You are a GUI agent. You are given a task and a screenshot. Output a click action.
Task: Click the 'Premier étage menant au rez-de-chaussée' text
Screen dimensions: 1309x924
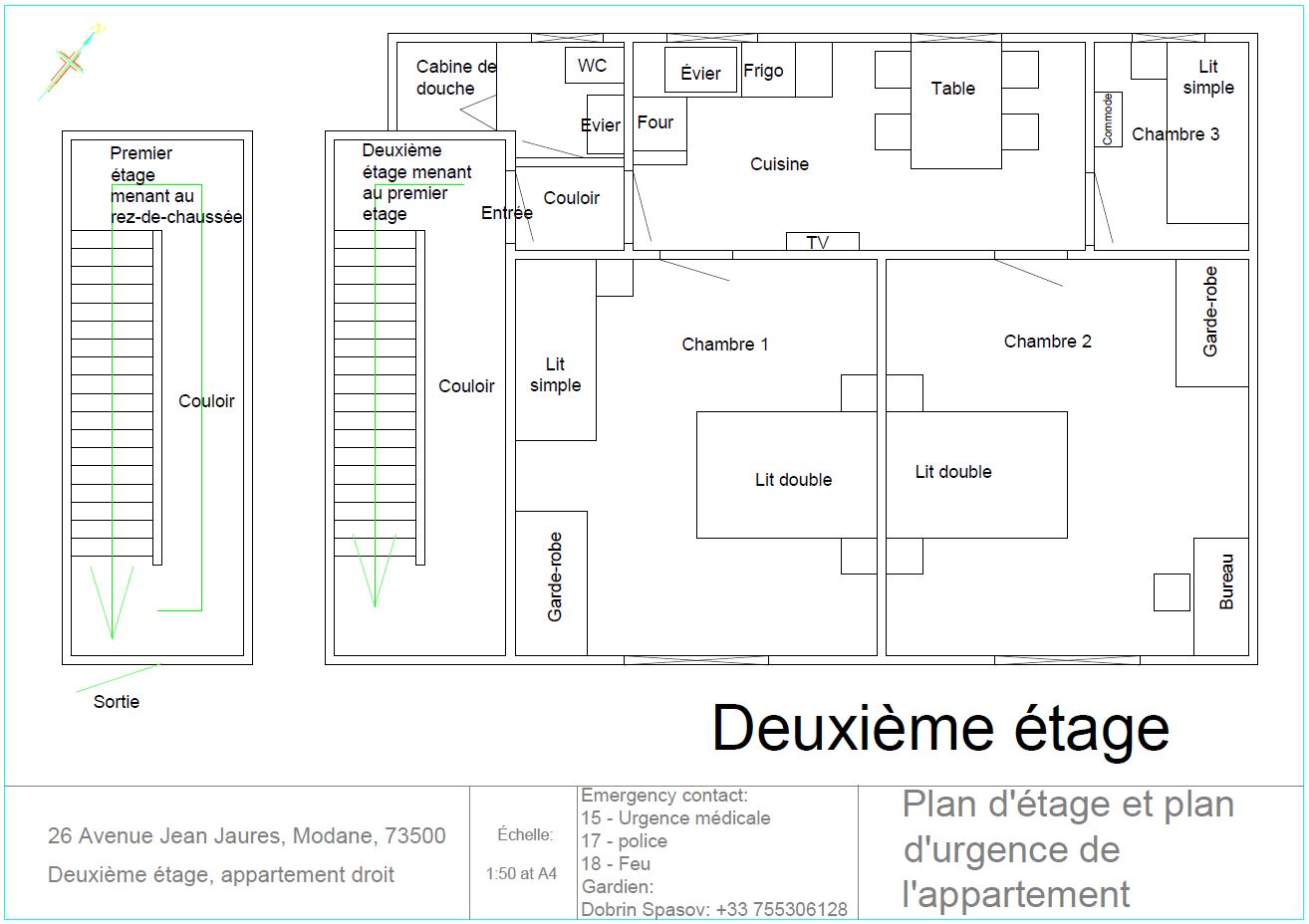point(175,185)
